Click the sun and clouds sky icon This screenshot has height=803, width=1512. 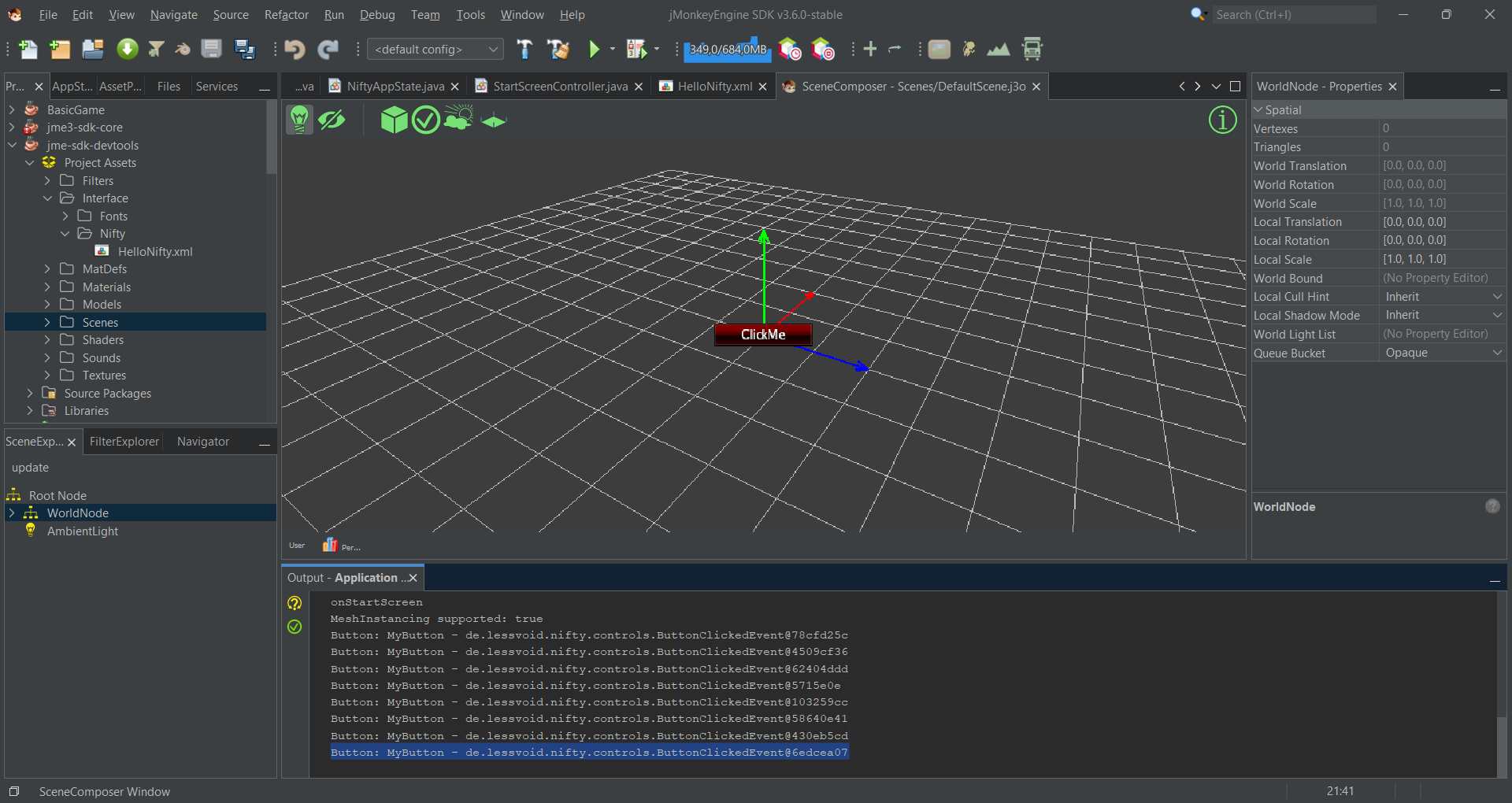coord(458,119)
